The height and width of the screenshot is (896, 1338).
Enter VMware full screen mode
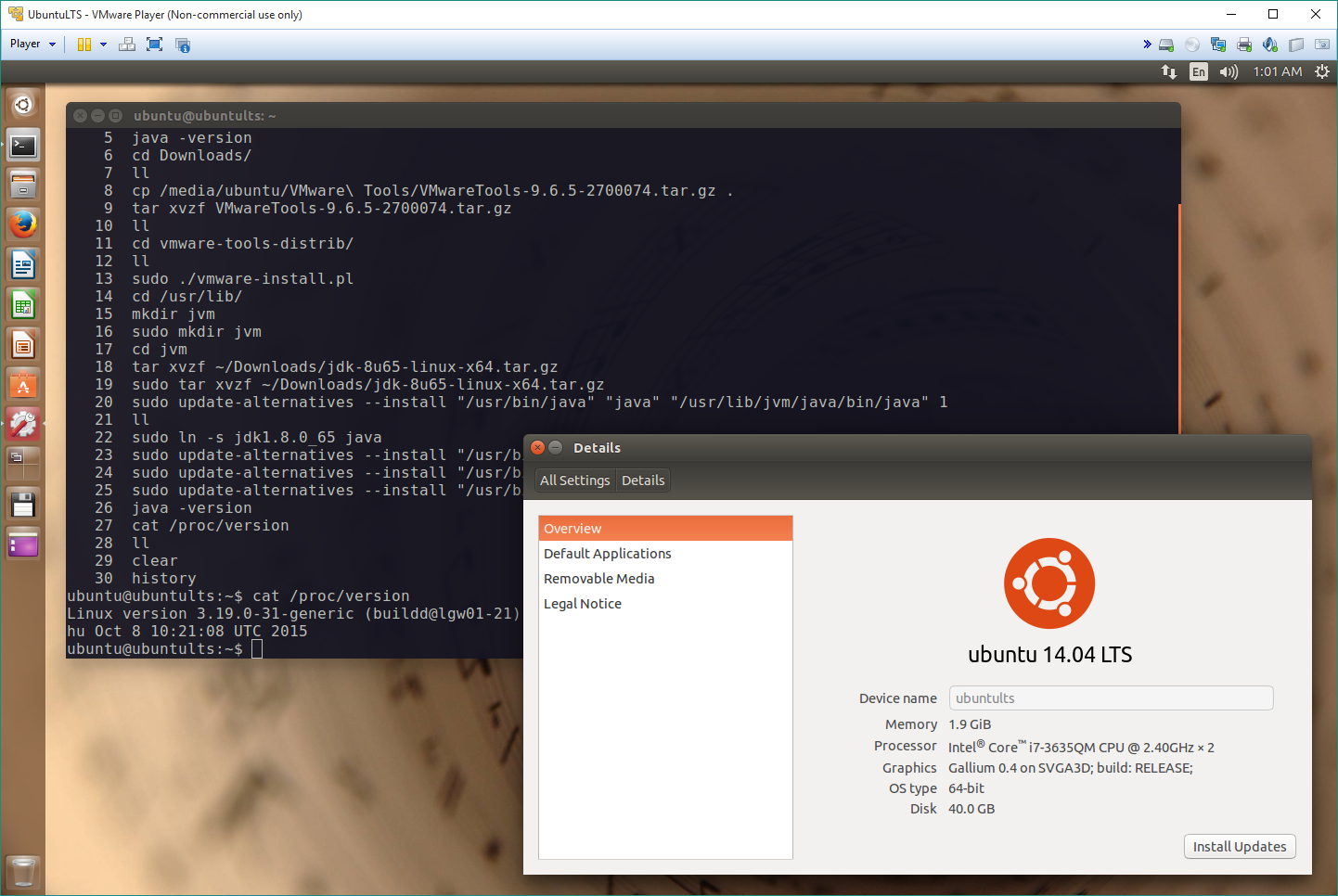pos(155,44)
